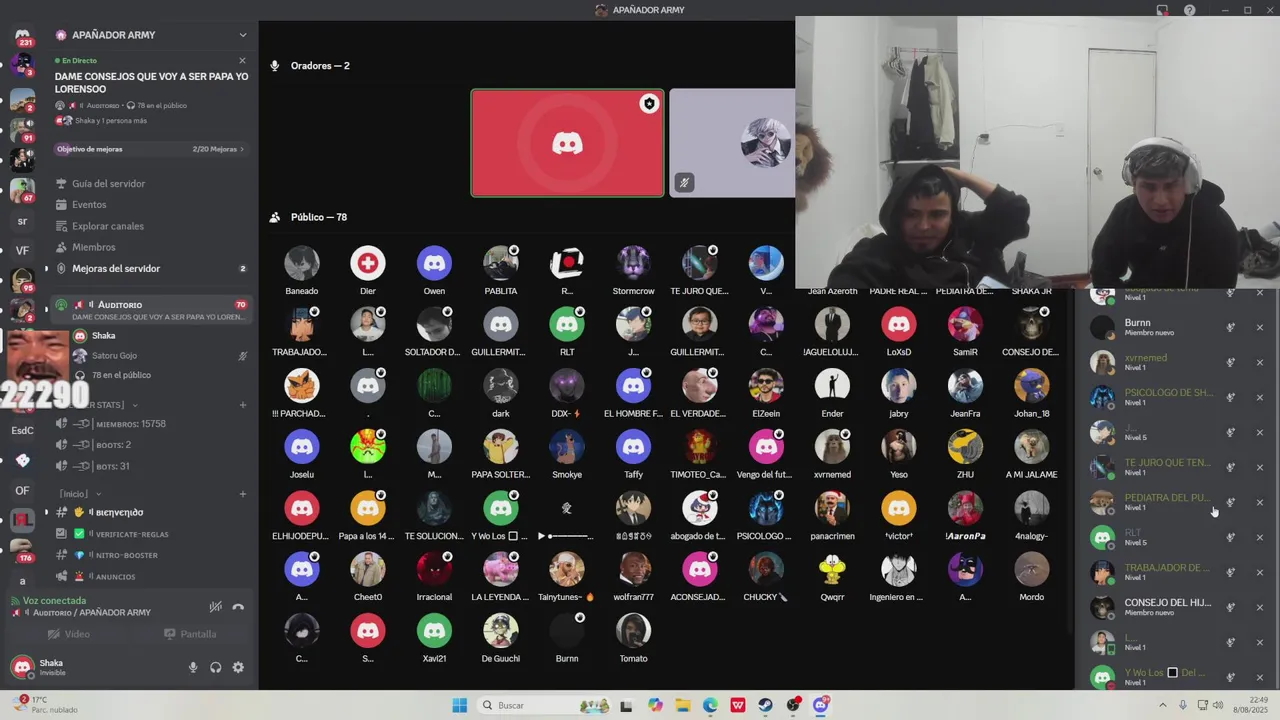Open the OF server
1280x720 pixels.
[x=22, y=490]
